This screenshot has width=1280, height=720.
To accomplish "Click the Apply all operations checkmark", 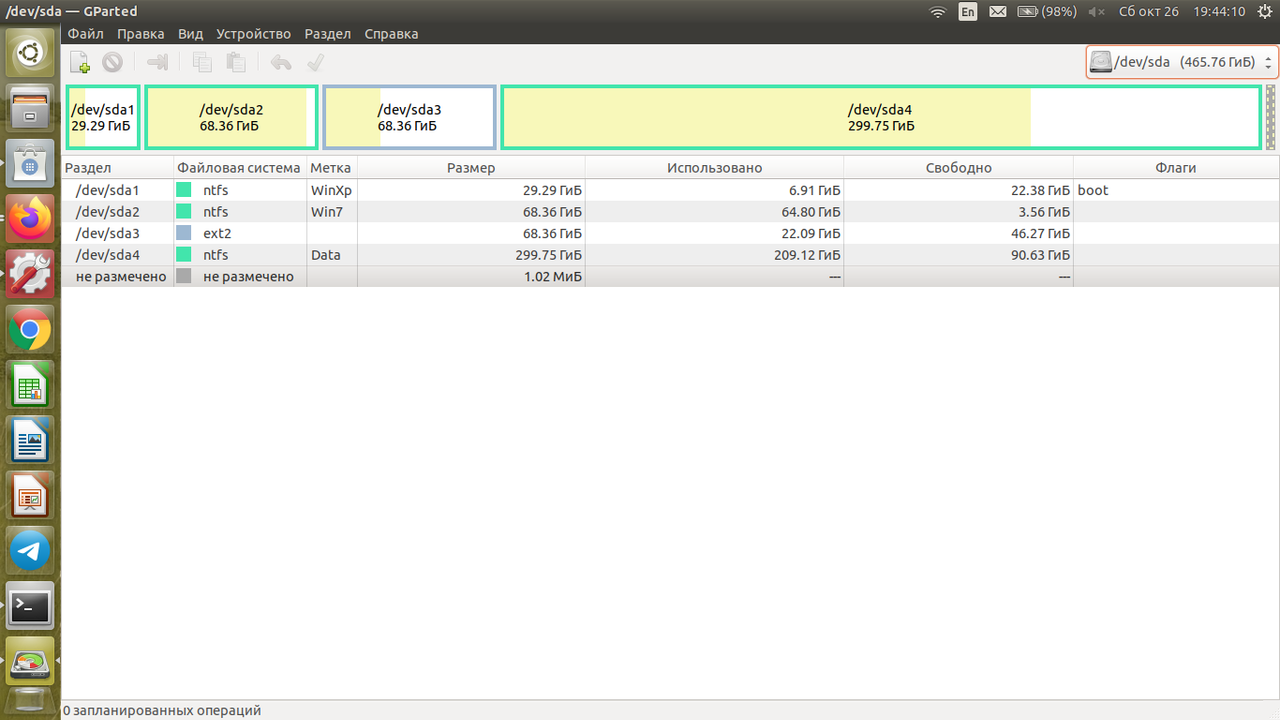I will (x=314, y=62).
